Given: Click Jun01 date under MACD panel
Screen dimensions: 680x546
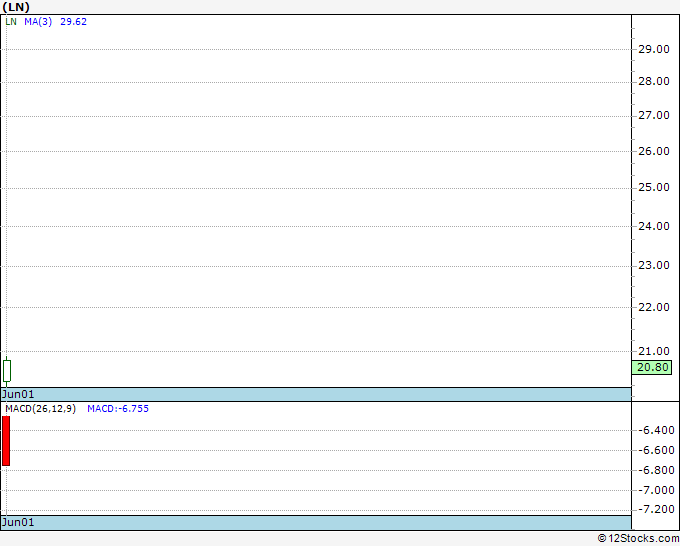Looking at the screenshot, I should coord(18,522).
